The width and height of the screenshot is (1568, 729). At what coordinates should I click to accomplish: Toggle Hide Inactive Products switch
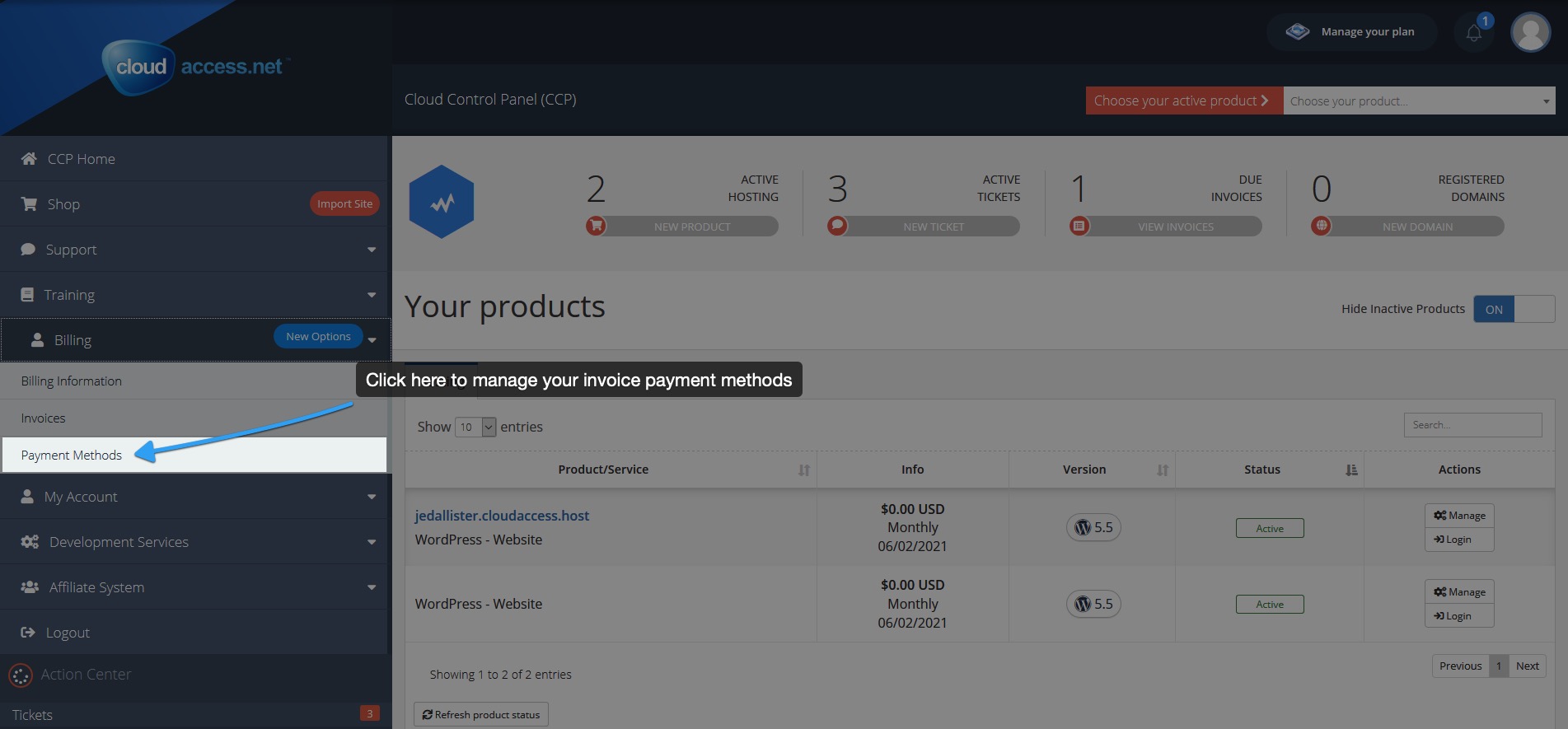pos(1514,309)
